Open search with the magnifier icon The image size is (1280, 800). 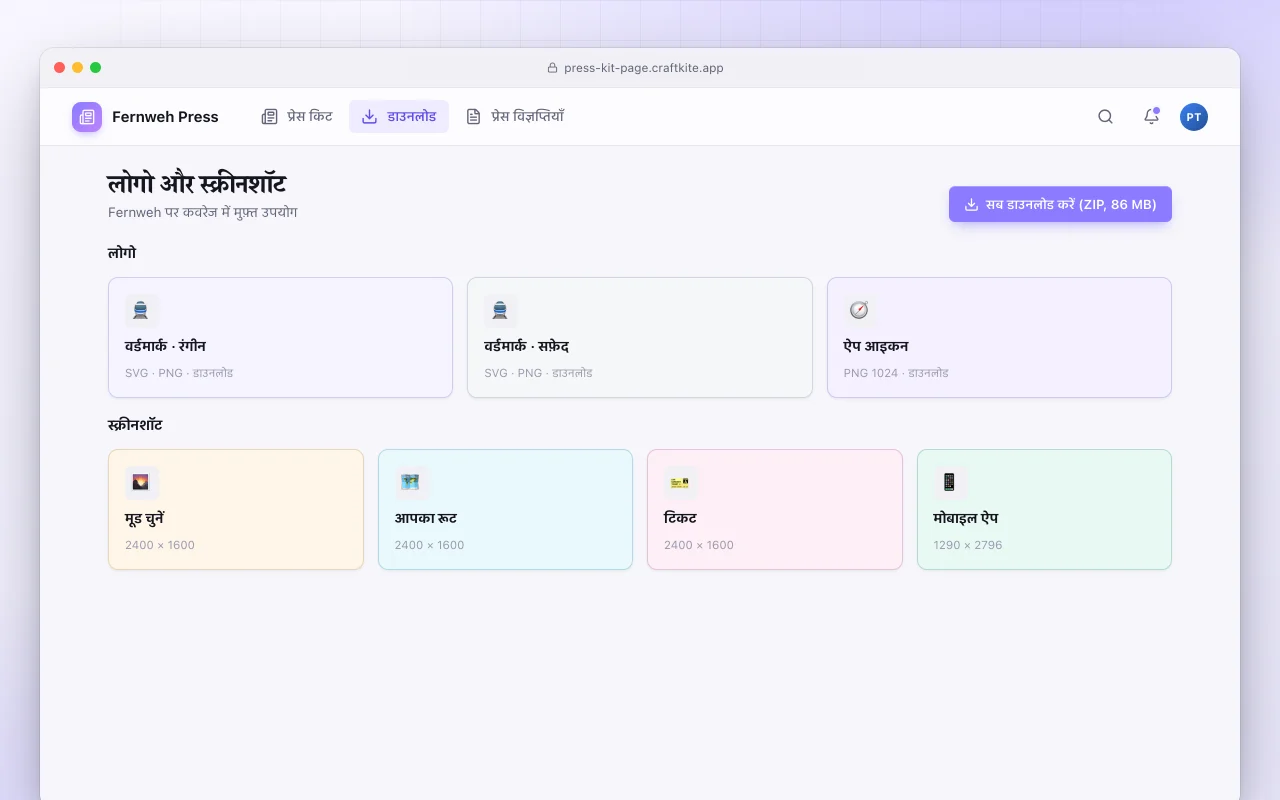(1105, 117)
